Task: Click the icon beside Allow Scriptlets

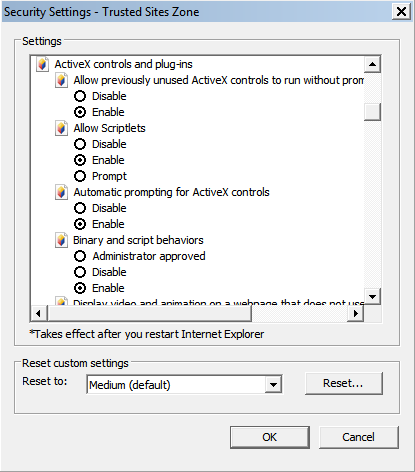Action: pyautogui.click(x=61, y=128)
